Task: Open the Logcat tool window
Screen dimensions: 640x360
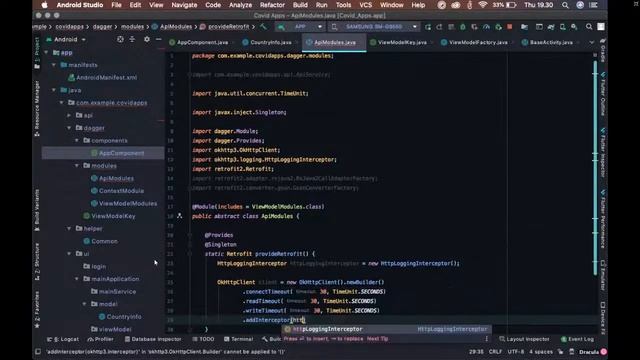Action: [x=63, y=339]
